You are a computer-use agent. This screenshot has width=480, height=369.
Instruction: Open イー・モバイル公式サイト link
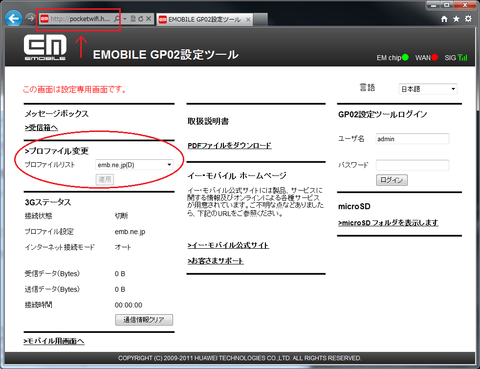[228, 245]
